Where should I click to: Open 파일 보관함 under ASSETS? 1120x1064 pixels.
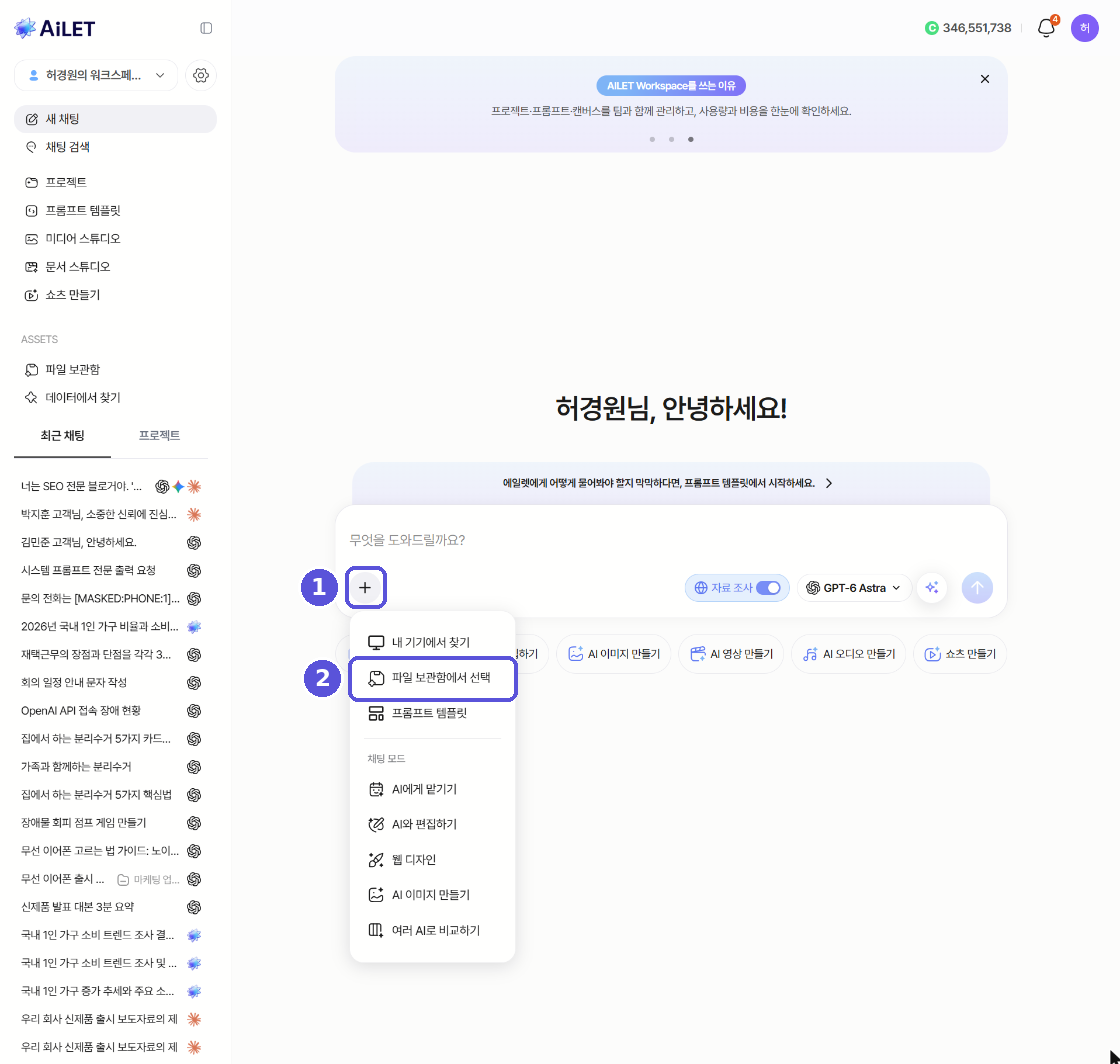(x=115, y=369)
